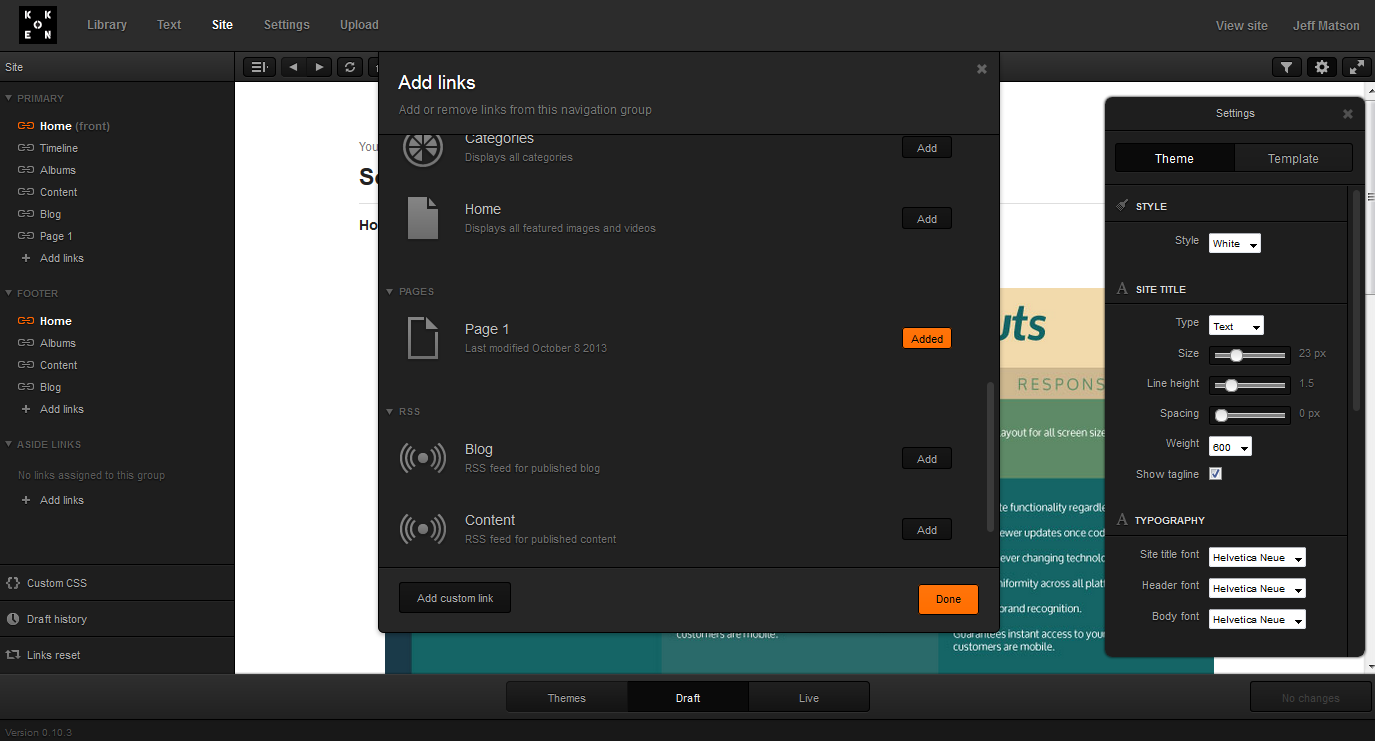Image resolution: width=1375 pixels, height=741 pixels.
Task: Switch to Live mode
Action: point(809,698)
